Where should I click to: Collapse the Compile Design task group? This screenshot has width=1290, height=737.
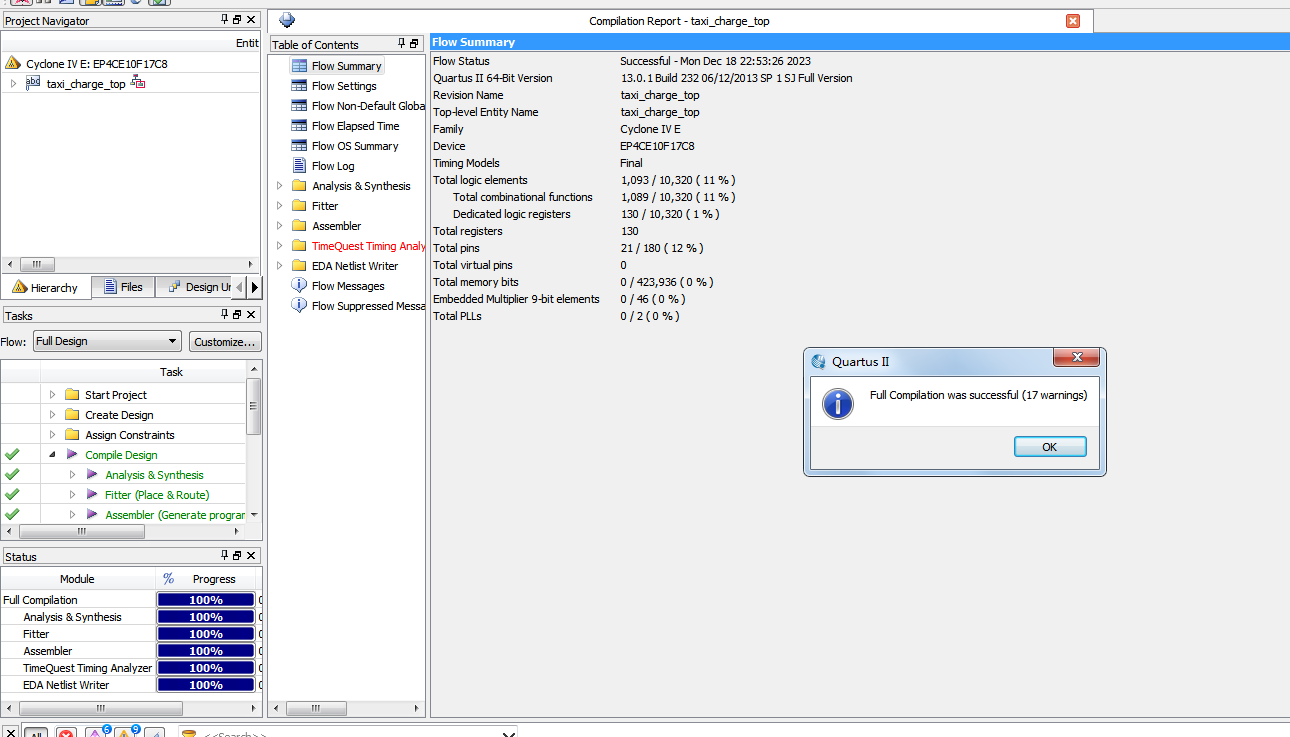(52, 455)
